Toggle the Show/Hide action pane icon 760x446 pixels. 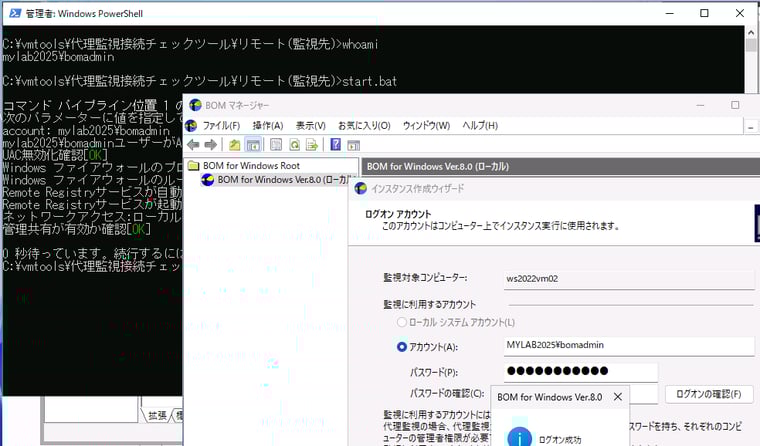pyautogui.click(x=354, y=144)
